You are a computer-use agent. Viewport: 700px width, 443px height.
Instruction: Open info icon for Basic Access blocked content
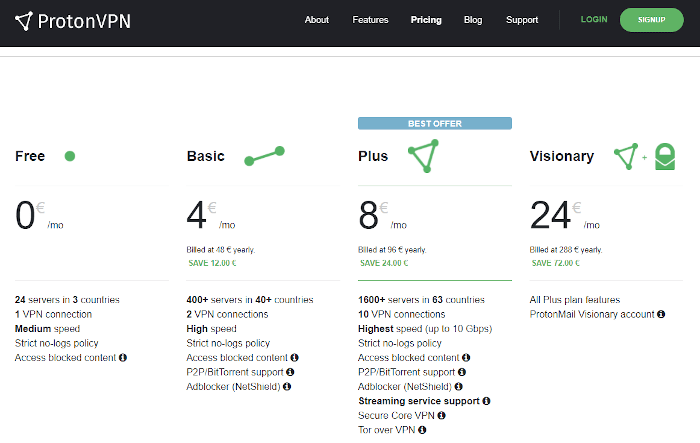294,358
